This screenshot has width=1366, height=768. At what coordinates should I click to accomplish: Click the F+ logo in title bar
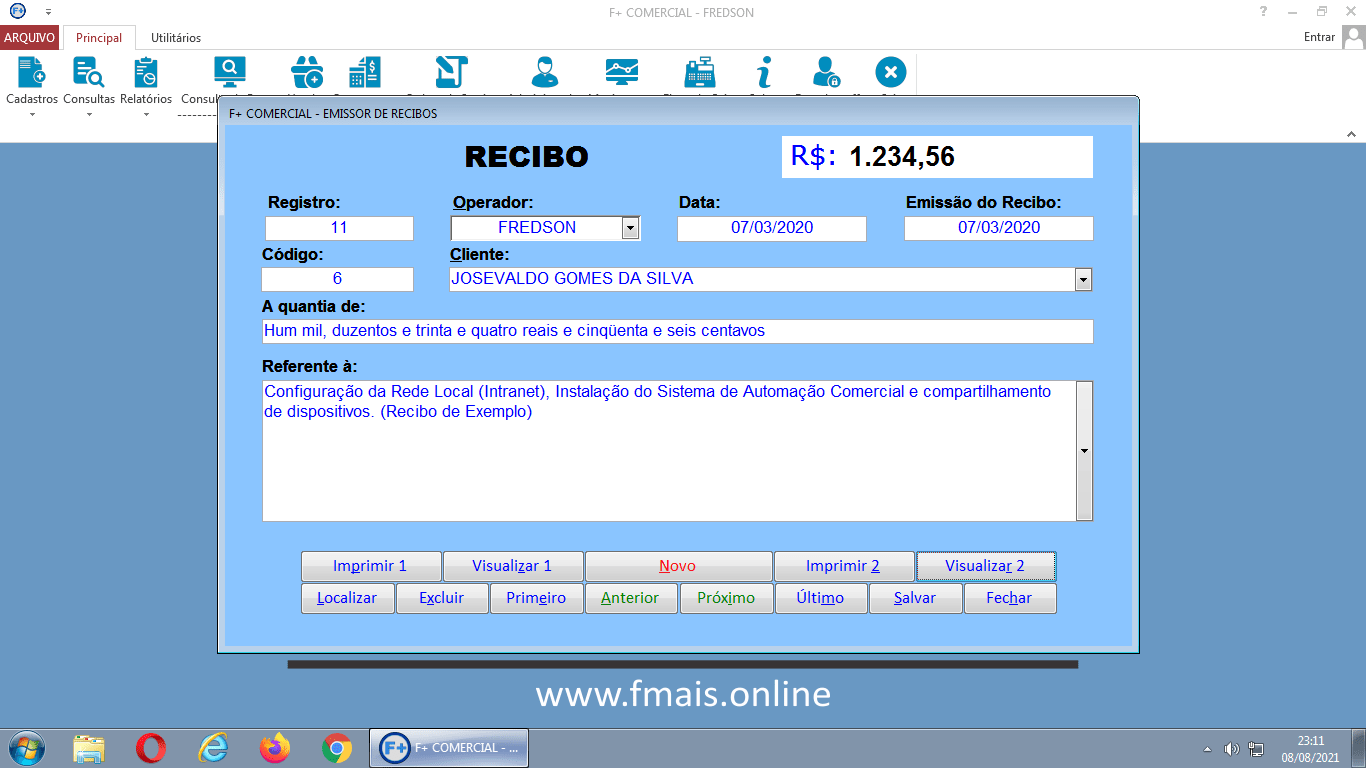[x=17, y=12]
